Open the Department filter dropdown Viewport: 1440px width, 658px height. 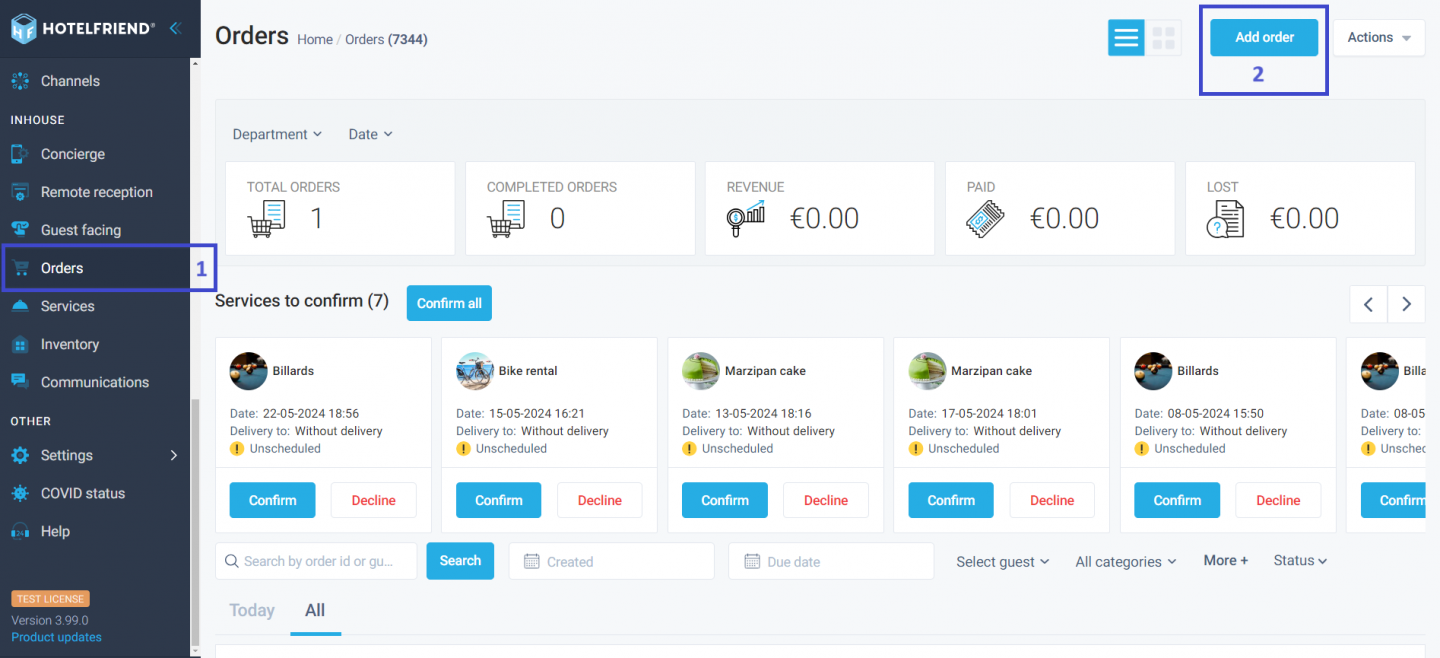click(x=277, y=134)
